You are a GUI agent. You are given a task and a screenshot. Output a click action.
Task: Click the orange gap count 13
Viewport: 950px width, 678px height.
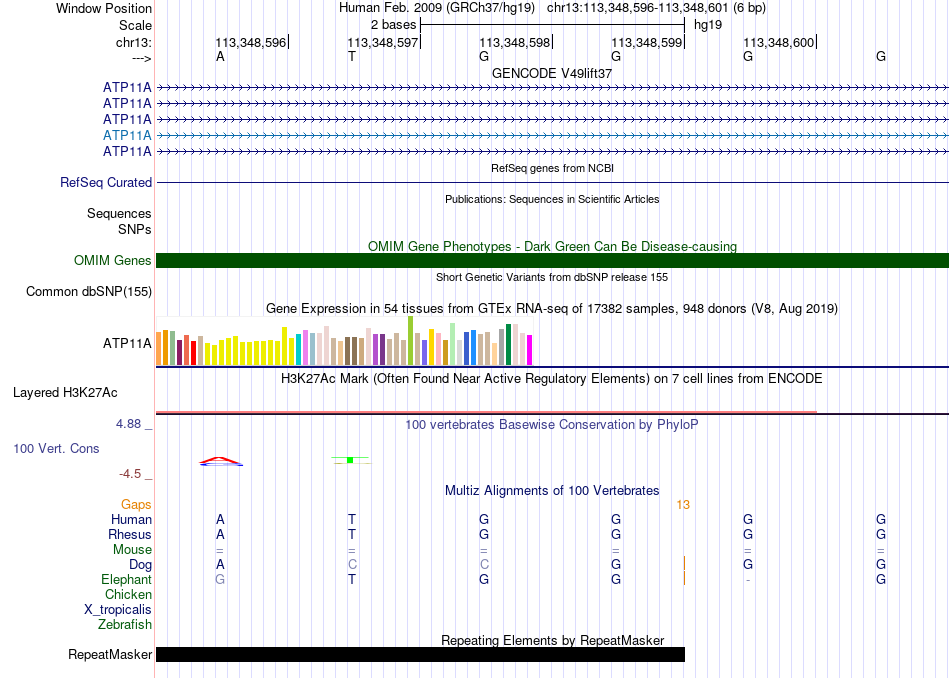pos(683,505)
